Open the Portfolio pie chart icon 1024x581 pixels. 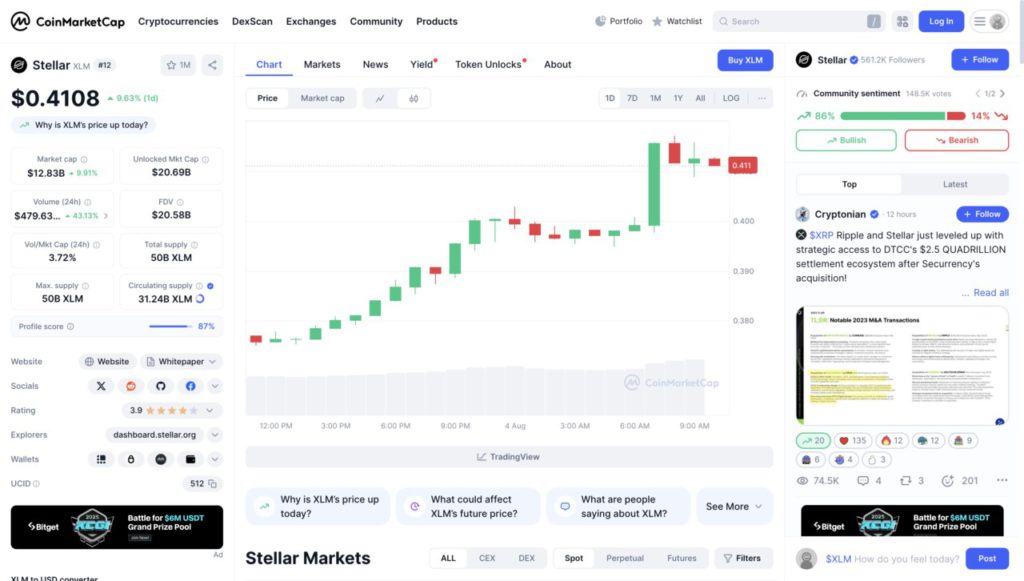(x=600, y=21)
